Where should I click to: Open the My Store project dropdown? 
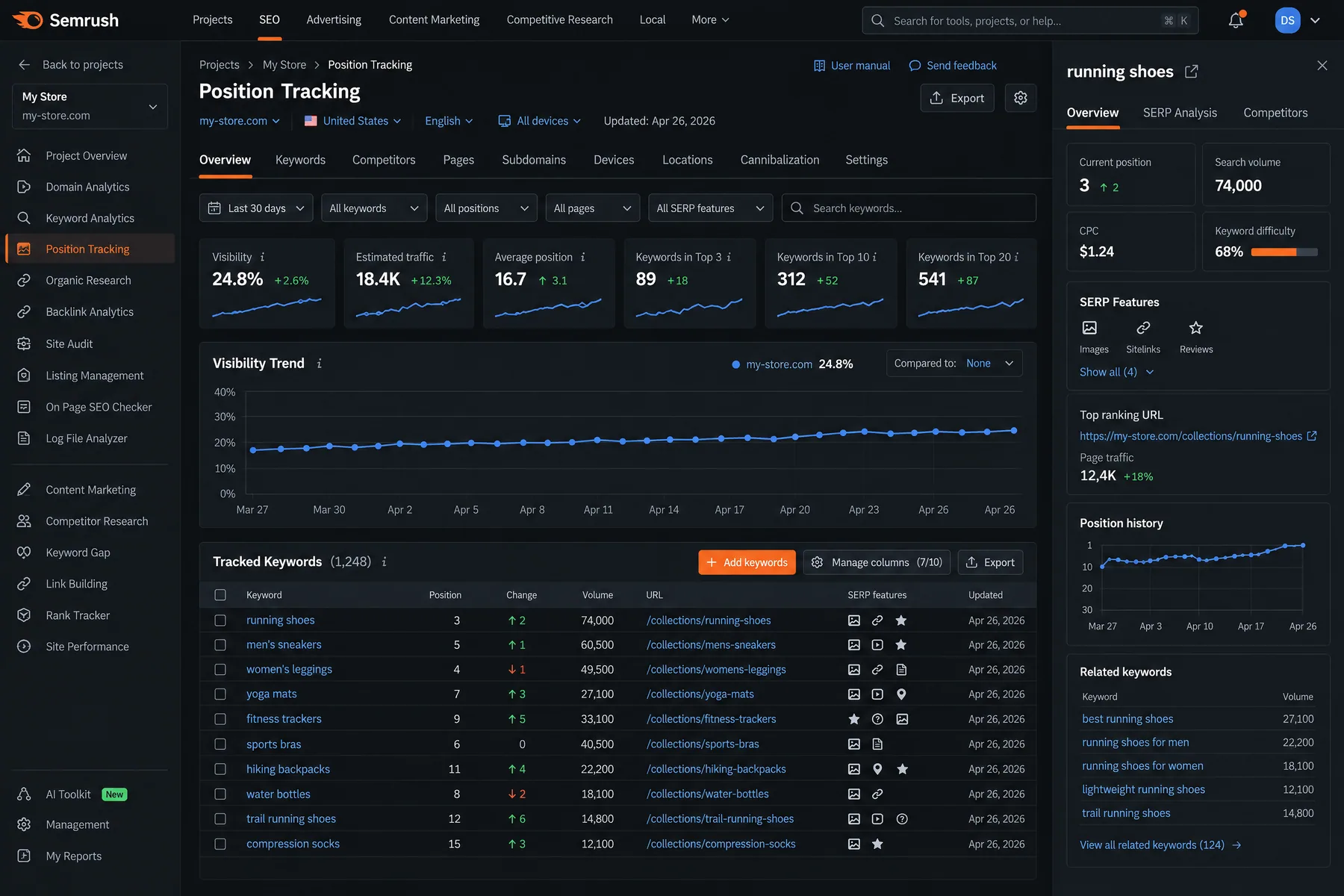90,106
